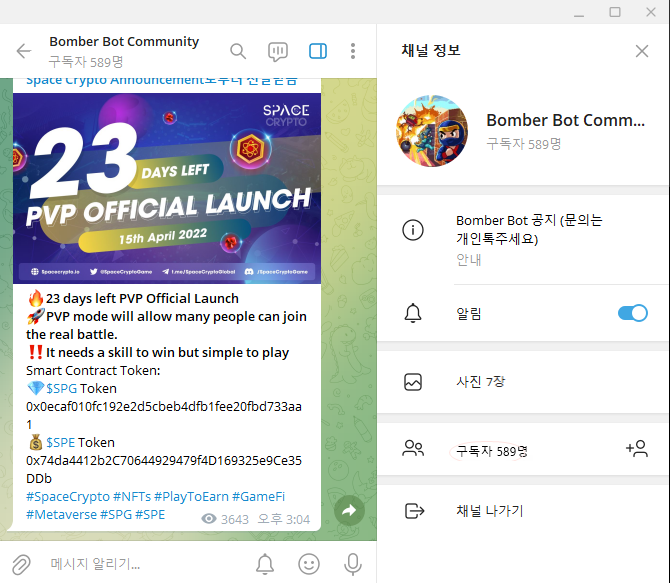The height and width of the screenshot is (583, 670).
Task: Click the #SpaceCrypto hashtag
Action: pyautogui.click(x=68, y=497)
